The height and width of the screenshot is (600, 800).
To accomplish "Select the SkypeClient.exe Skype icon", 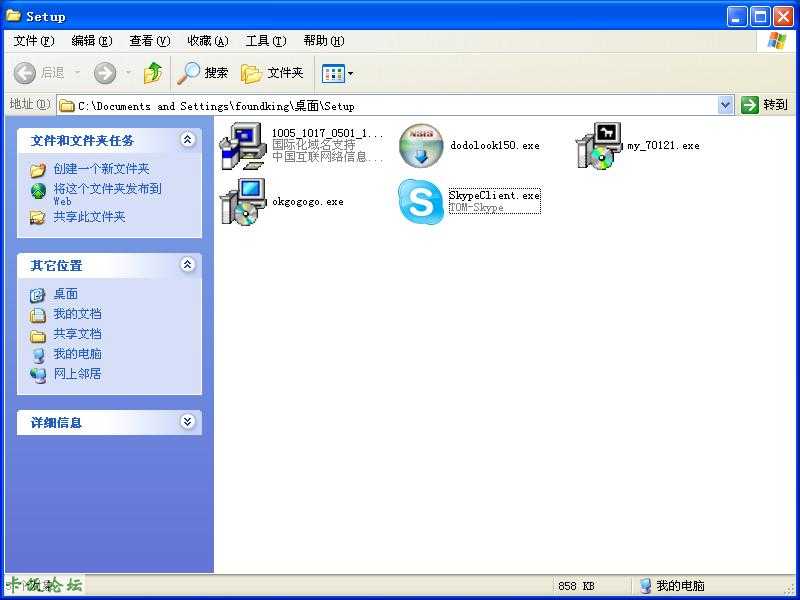I will point(421,202).
